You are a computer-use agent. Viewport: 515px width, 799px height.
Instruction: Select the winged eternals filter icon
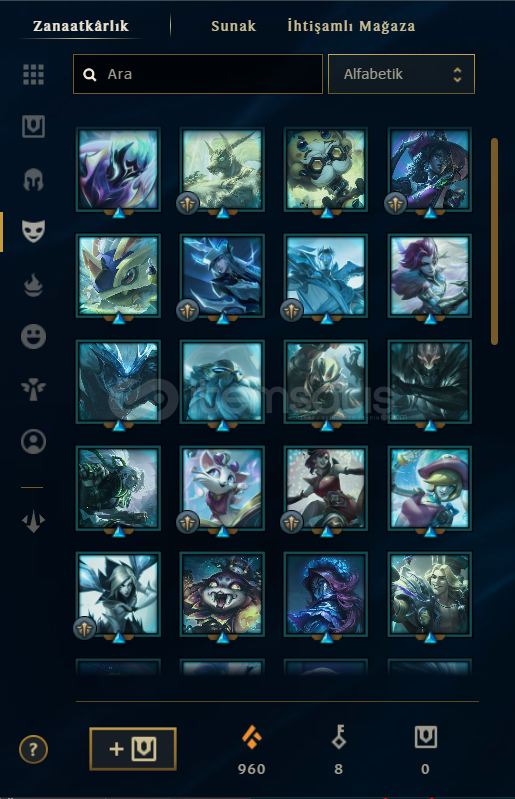[x=34, y=389]
